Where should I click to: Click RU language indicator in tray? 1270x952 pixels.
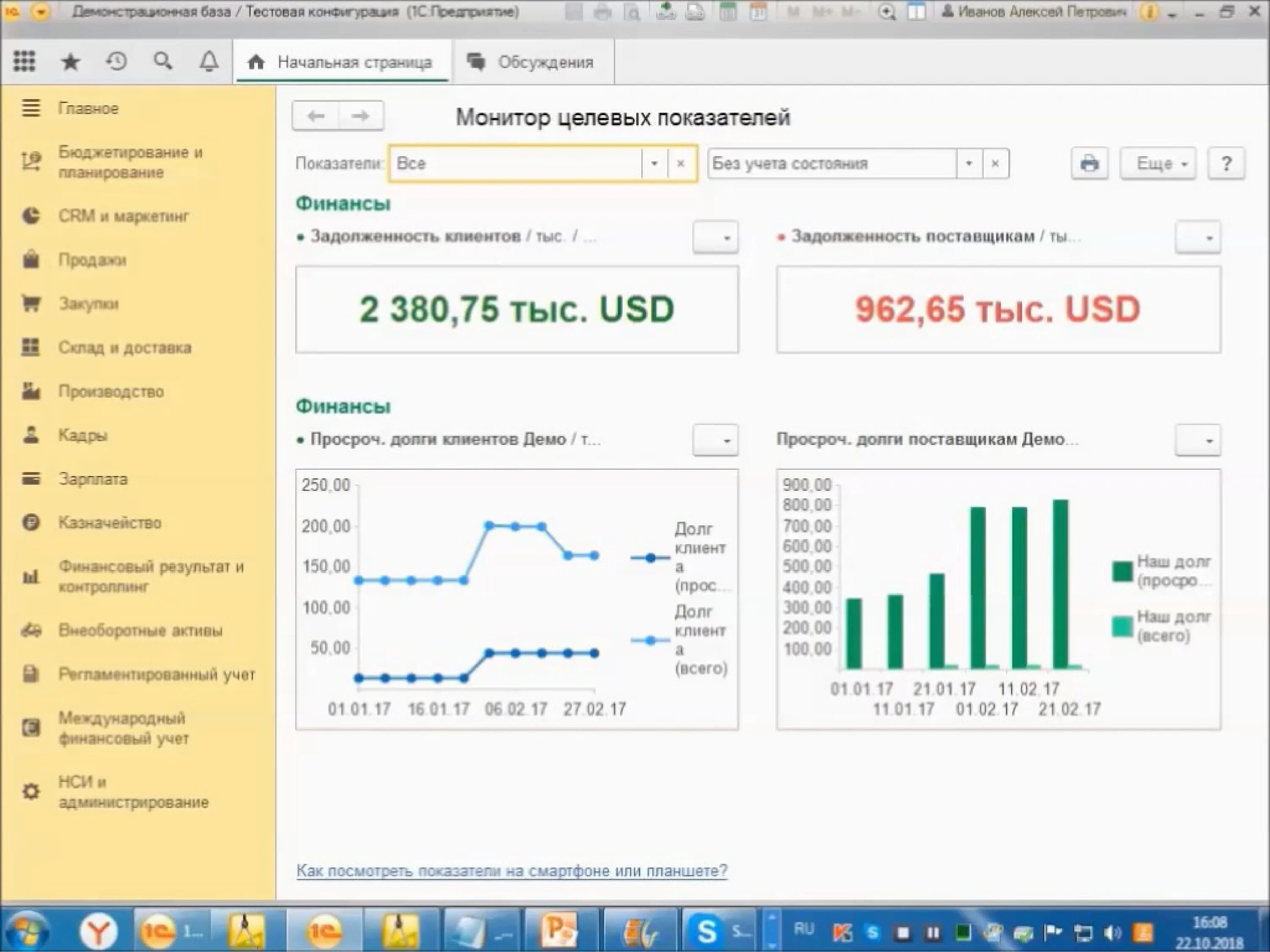[804, 928]
